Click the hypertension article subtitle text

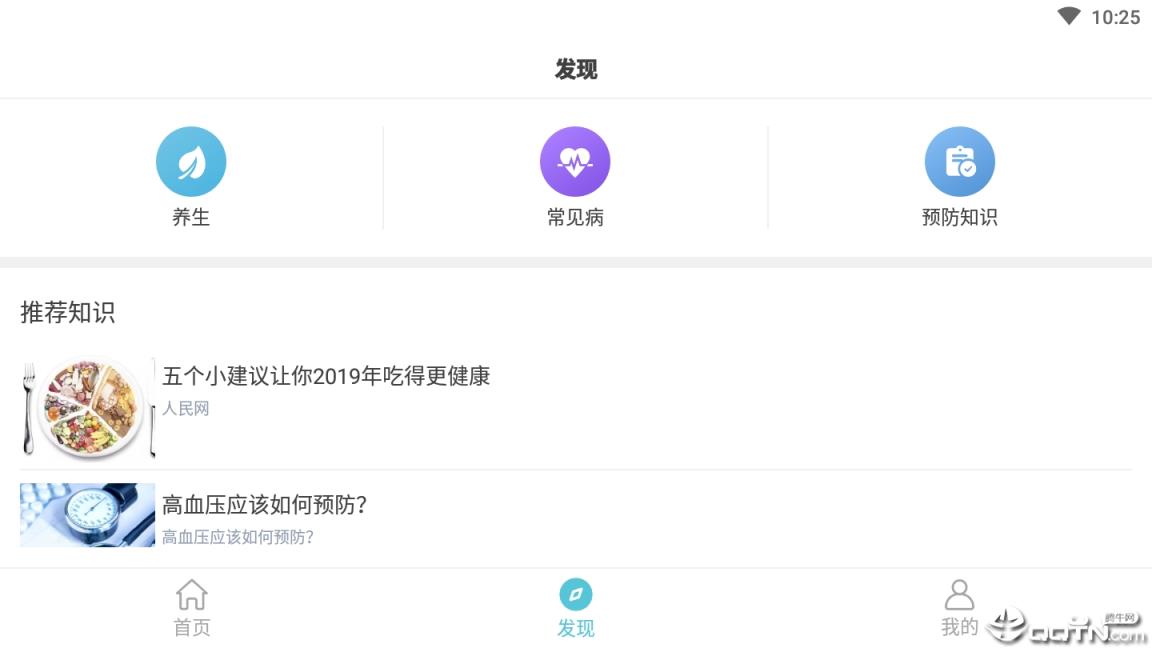pos(236,537)
